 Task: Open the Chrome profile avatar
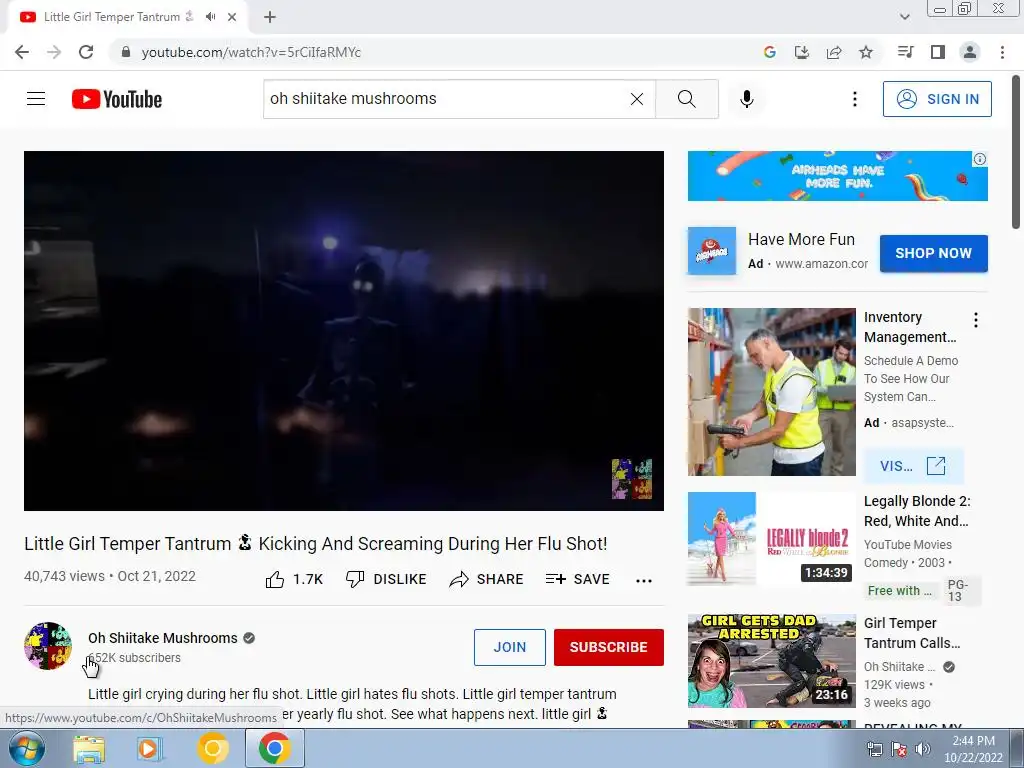(970, 52)
